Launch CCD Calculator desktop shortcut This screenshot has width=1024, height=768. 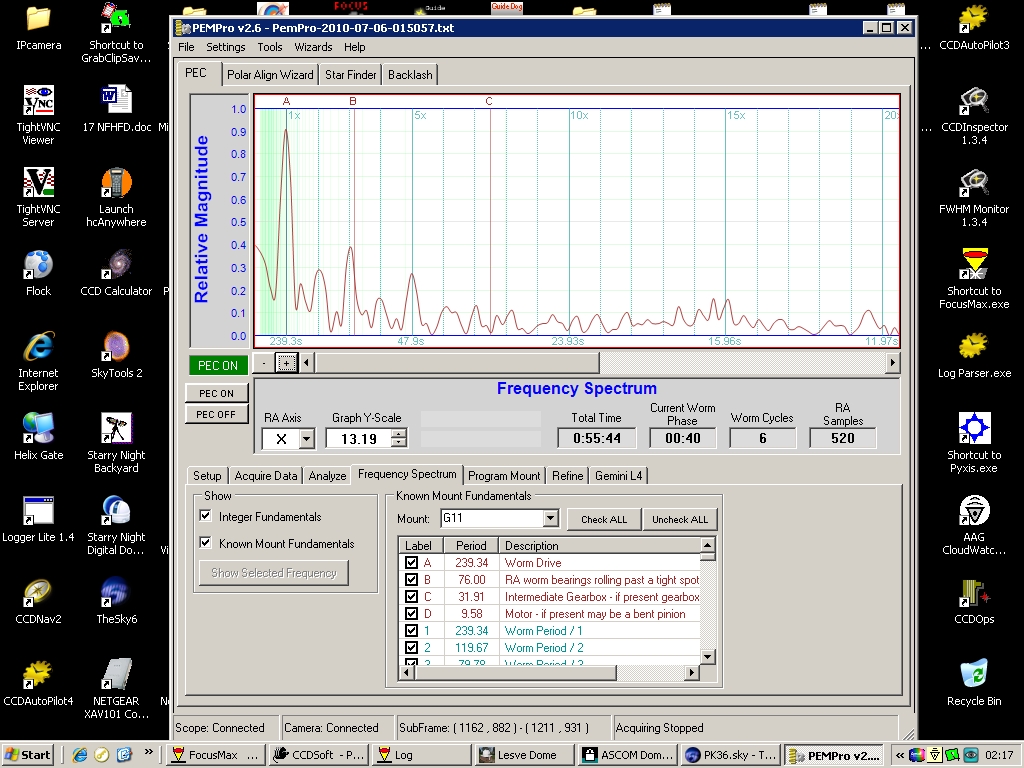117,274
